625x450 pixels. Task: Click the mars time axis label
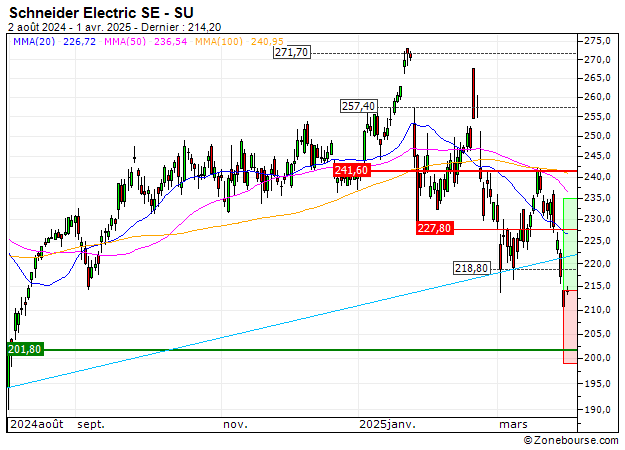(x=513, y=424)
